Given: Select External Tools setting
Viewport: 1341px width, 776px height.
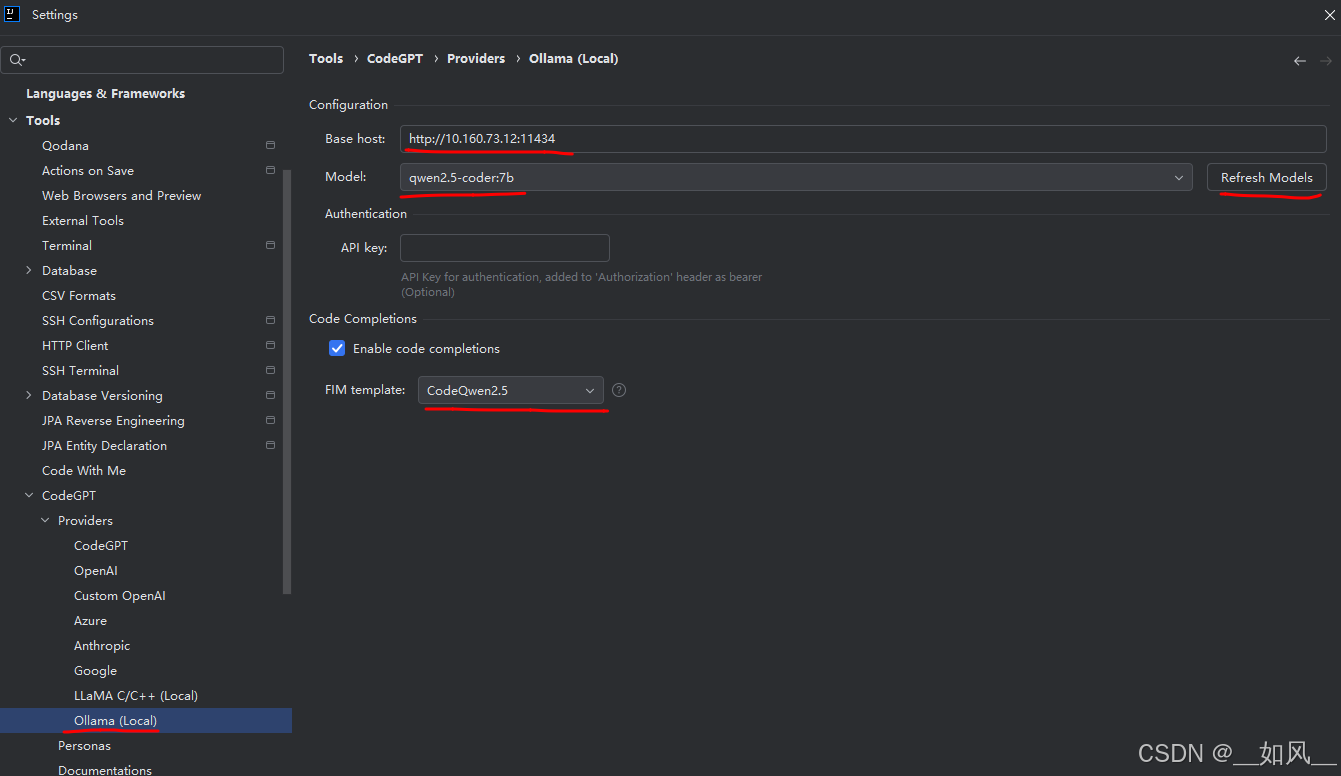Looking at the screenshot, I should click(83, 220).
